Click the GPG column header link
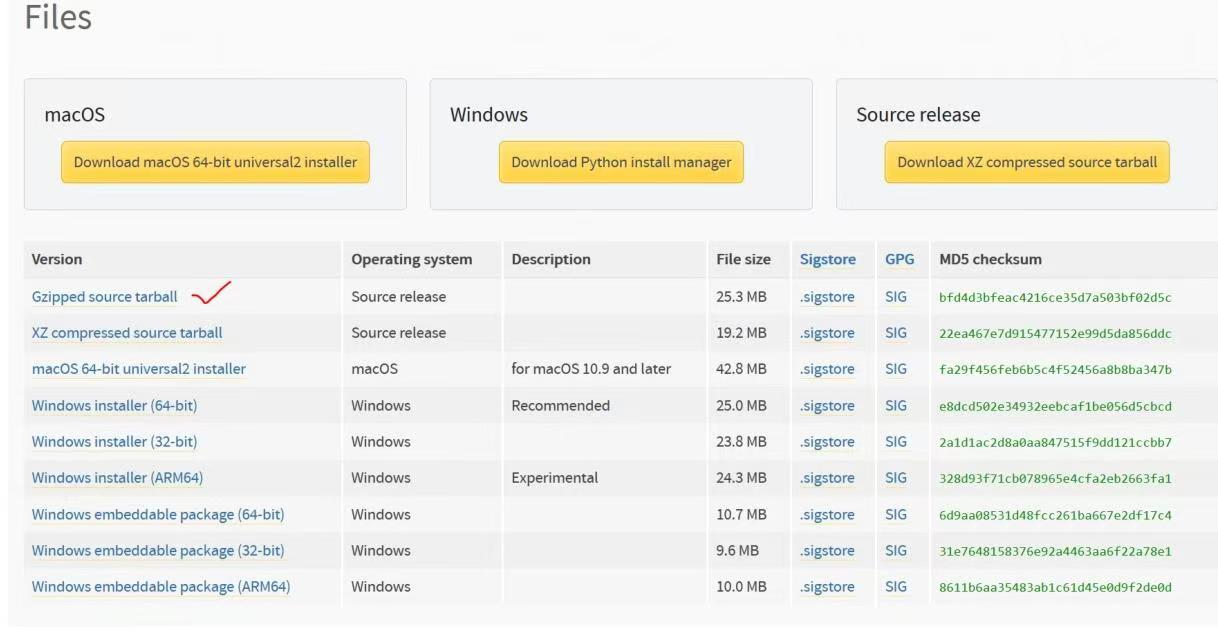 (x=900, y=259)
